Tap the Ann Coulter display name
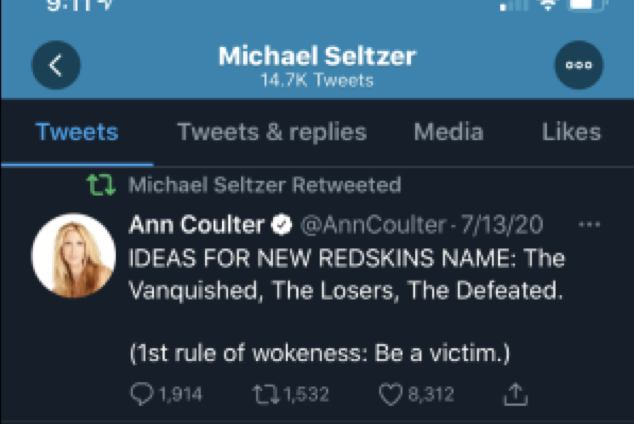 (x=196, y=224)
